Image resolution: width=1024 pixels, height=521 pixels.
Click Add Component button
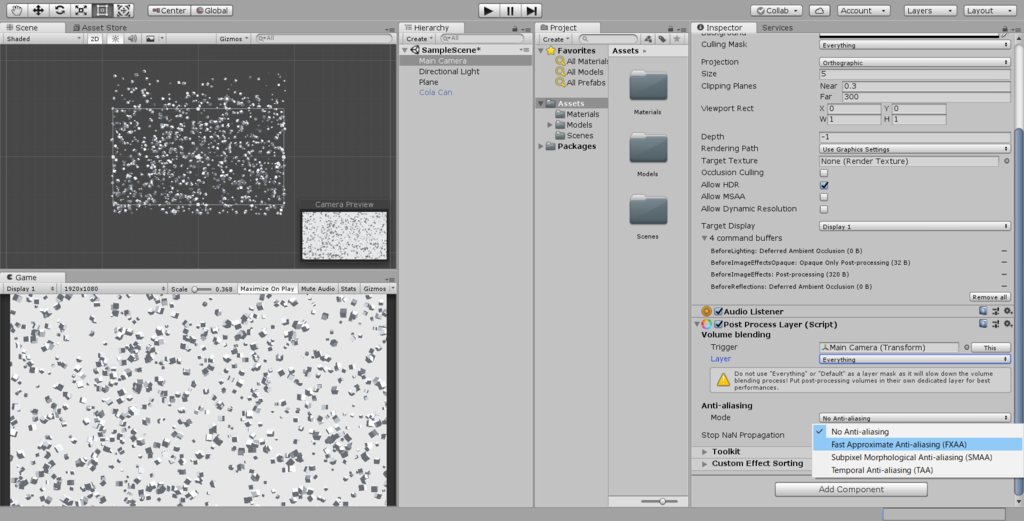click(851, 489)
